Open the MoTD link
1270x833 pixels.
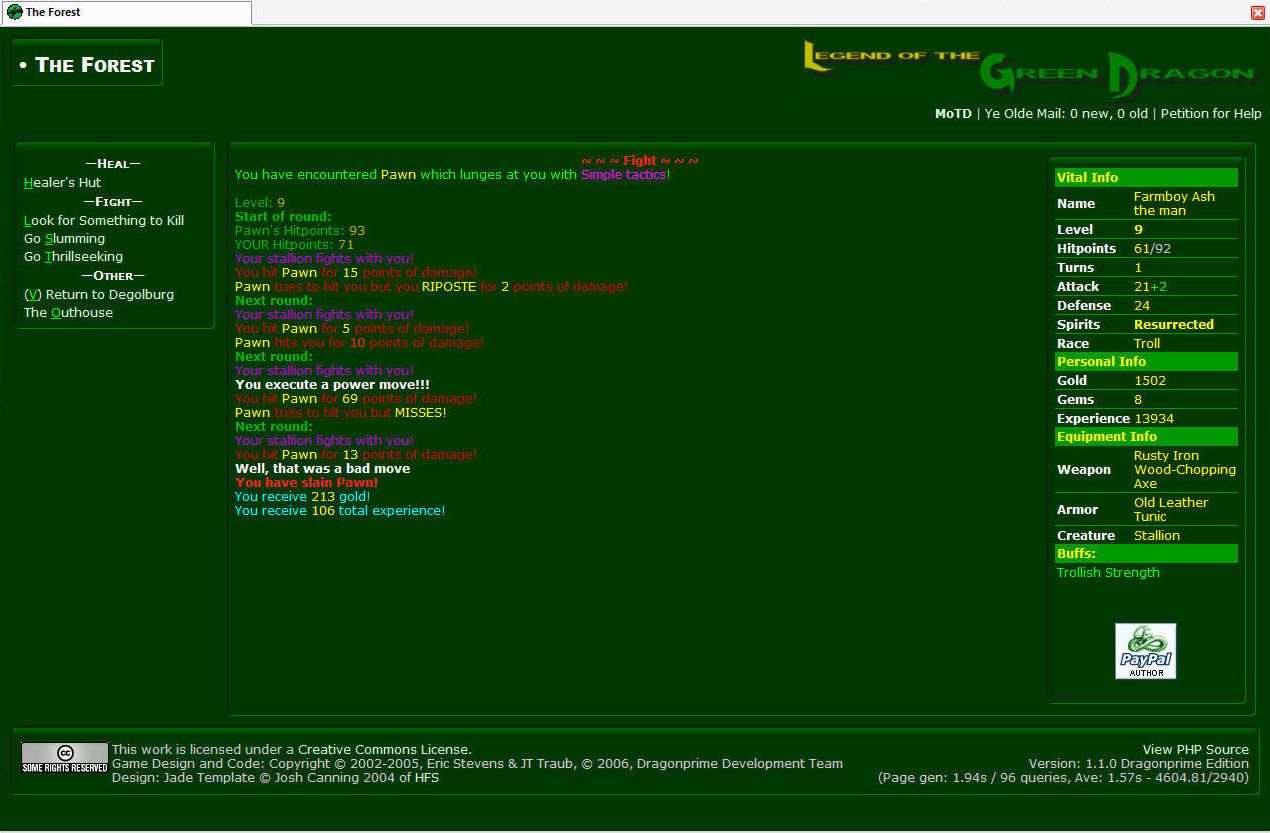pyautogui.click(x=952, y=114)
